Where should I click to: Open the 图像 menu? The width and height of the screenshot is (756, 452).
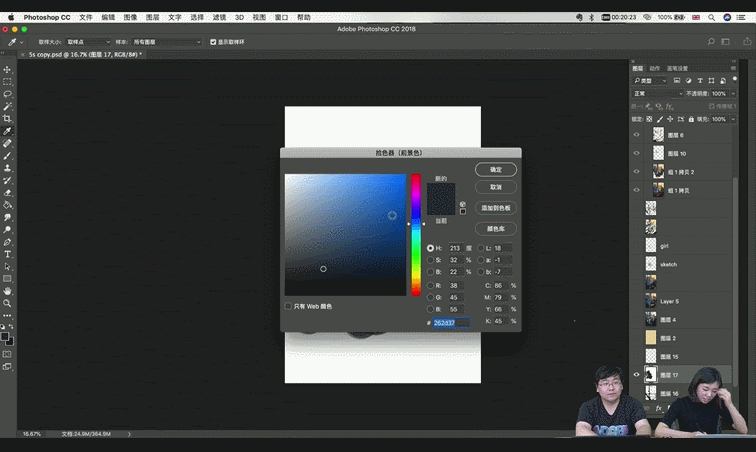pyautogui.click(x=130, y=17)
